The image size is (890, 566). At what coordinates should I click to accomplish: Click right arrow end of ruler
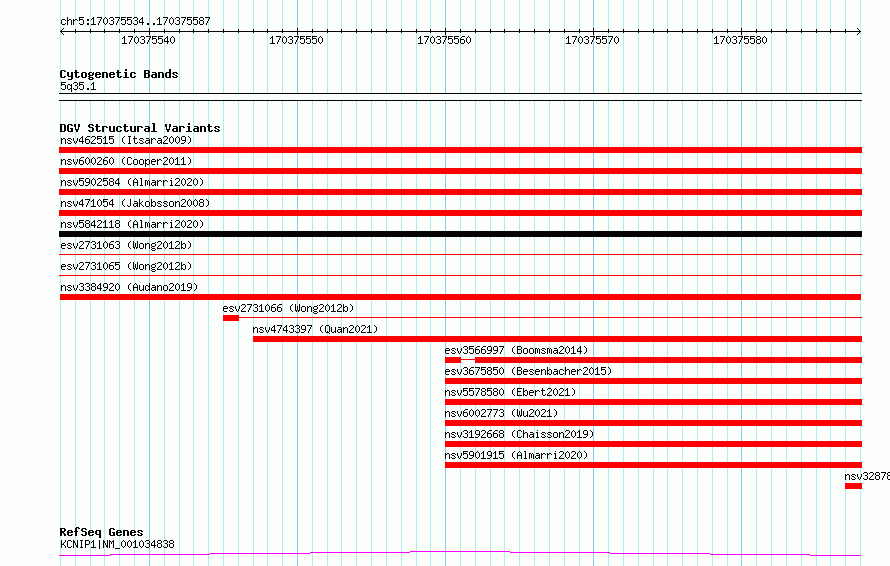pos(859,31)
